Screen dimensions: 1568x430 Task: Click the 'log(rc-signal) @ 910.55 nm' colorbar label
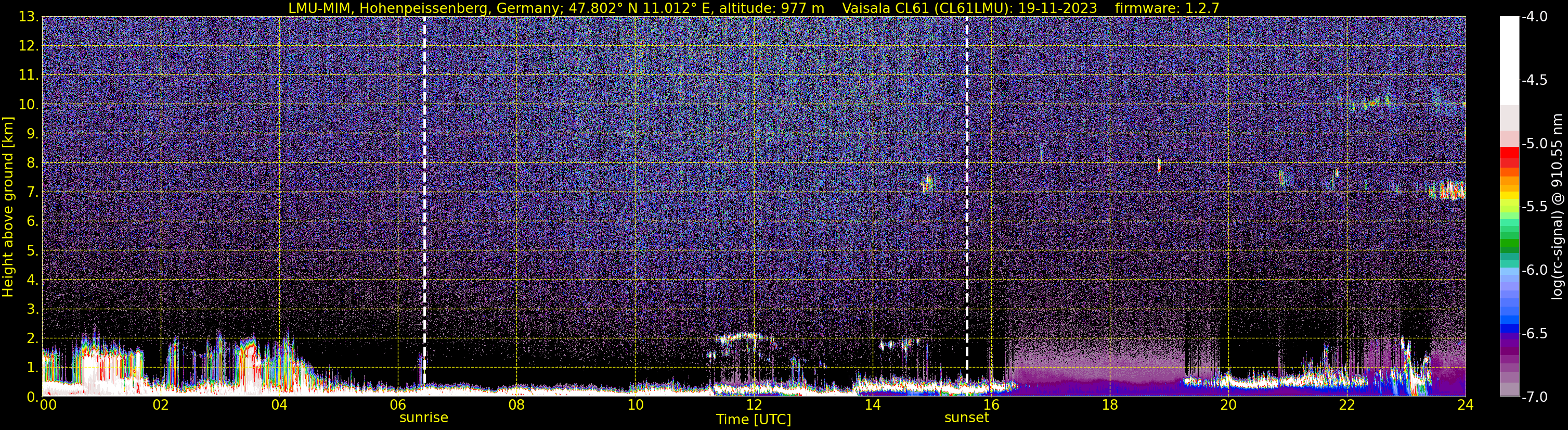point(1558,207)
